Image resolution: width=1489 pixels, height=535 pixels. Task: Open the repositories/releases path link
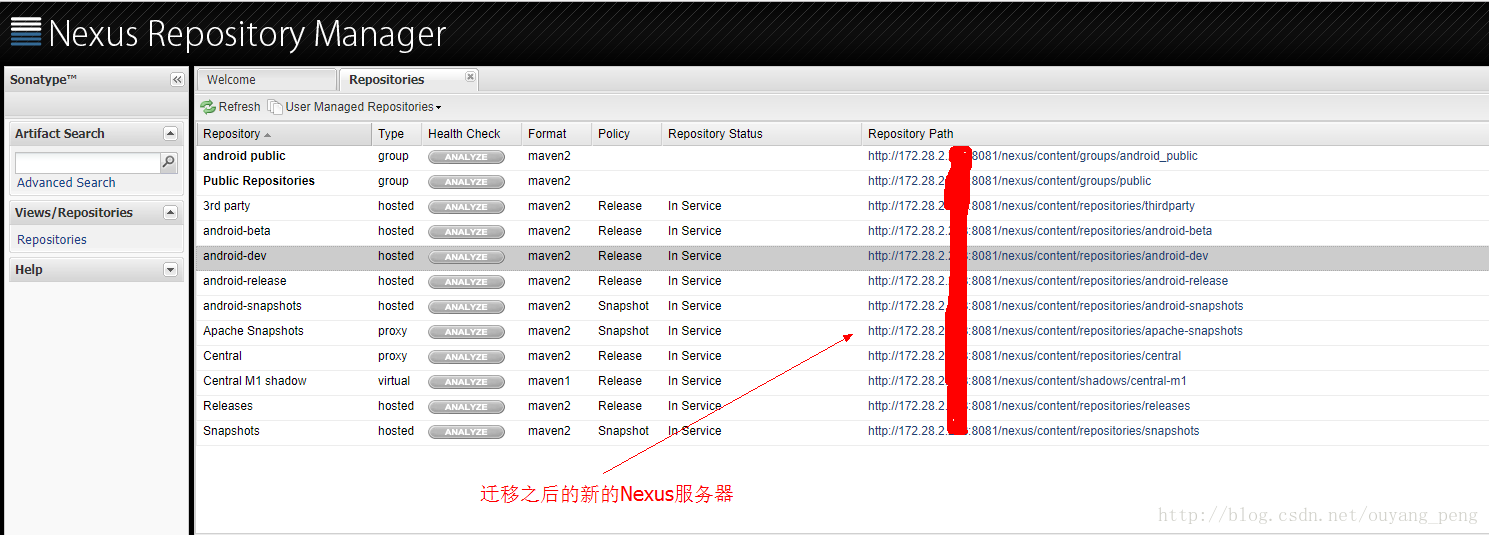[1029, 406]
